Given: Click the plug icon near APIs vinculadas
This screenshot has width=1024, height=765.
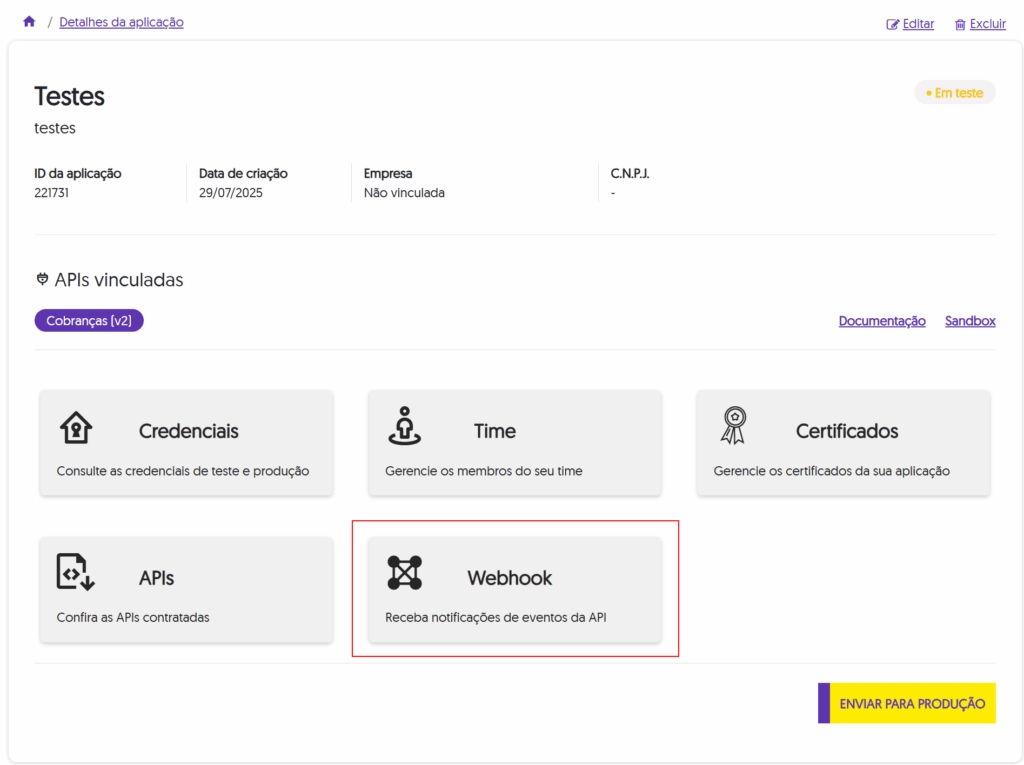Looking at the screenshot, I should point(42,280).
